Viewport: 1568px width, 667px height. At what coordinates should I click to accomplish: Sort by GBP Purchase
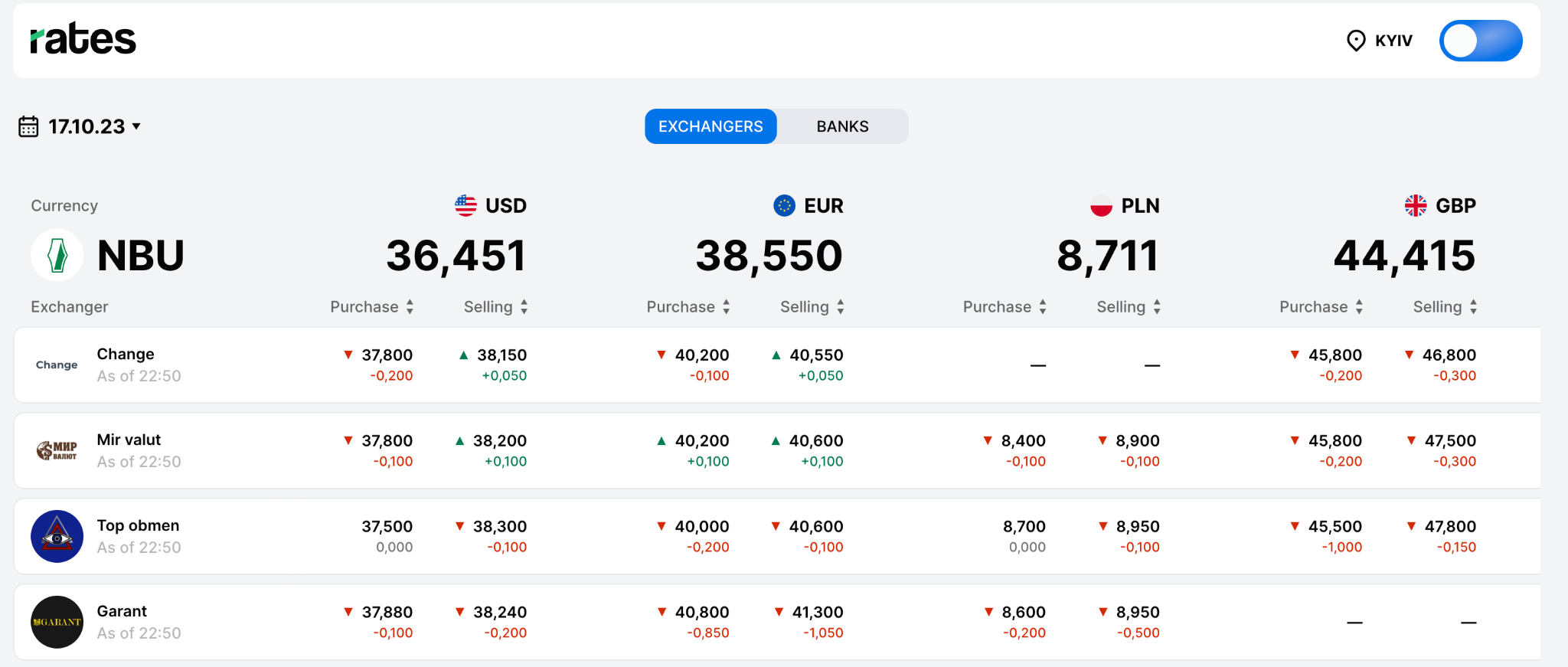(x=1321, y=307)
